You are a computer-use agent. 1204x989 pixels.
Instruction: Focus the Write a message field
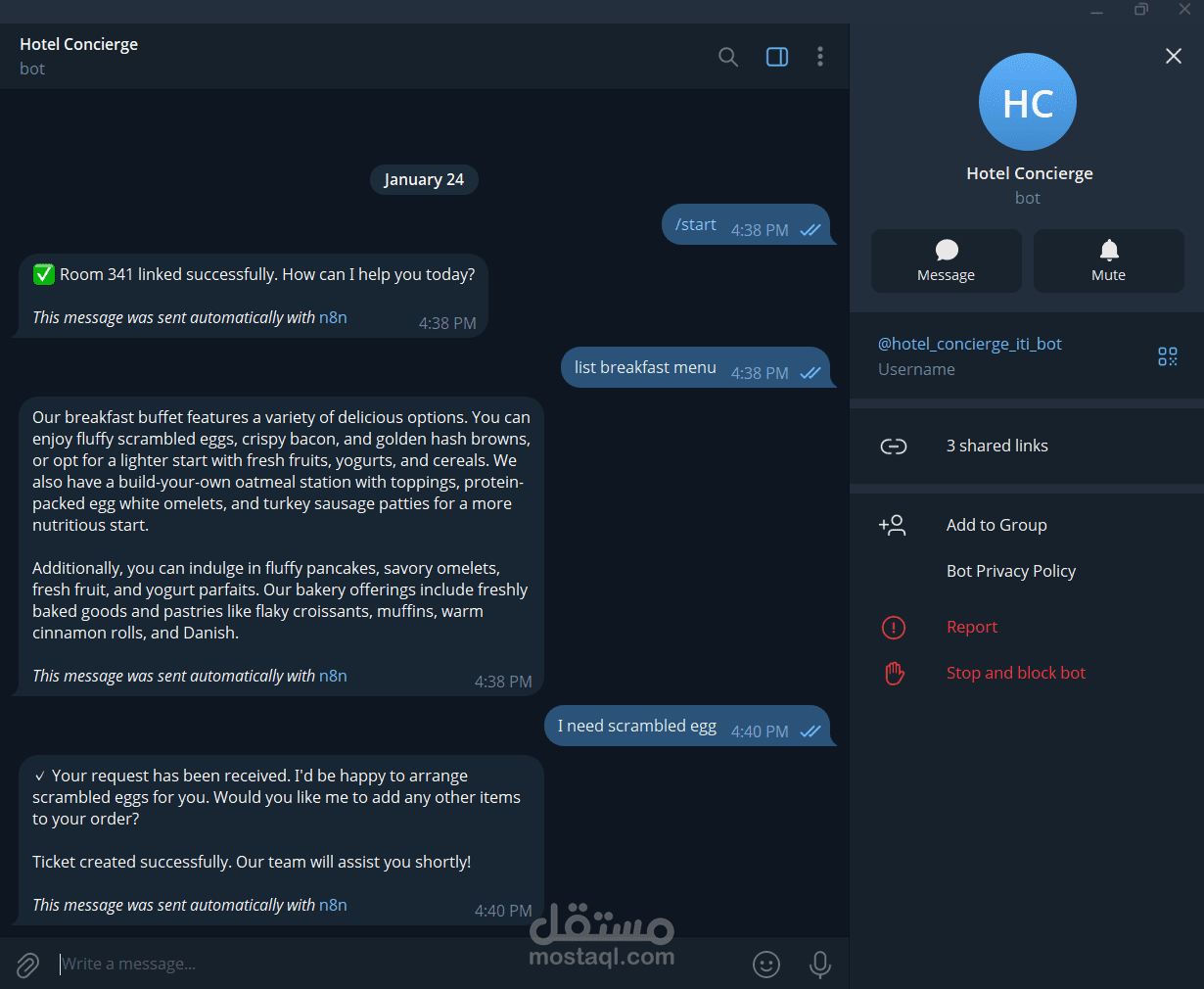[x=392, y=965]
